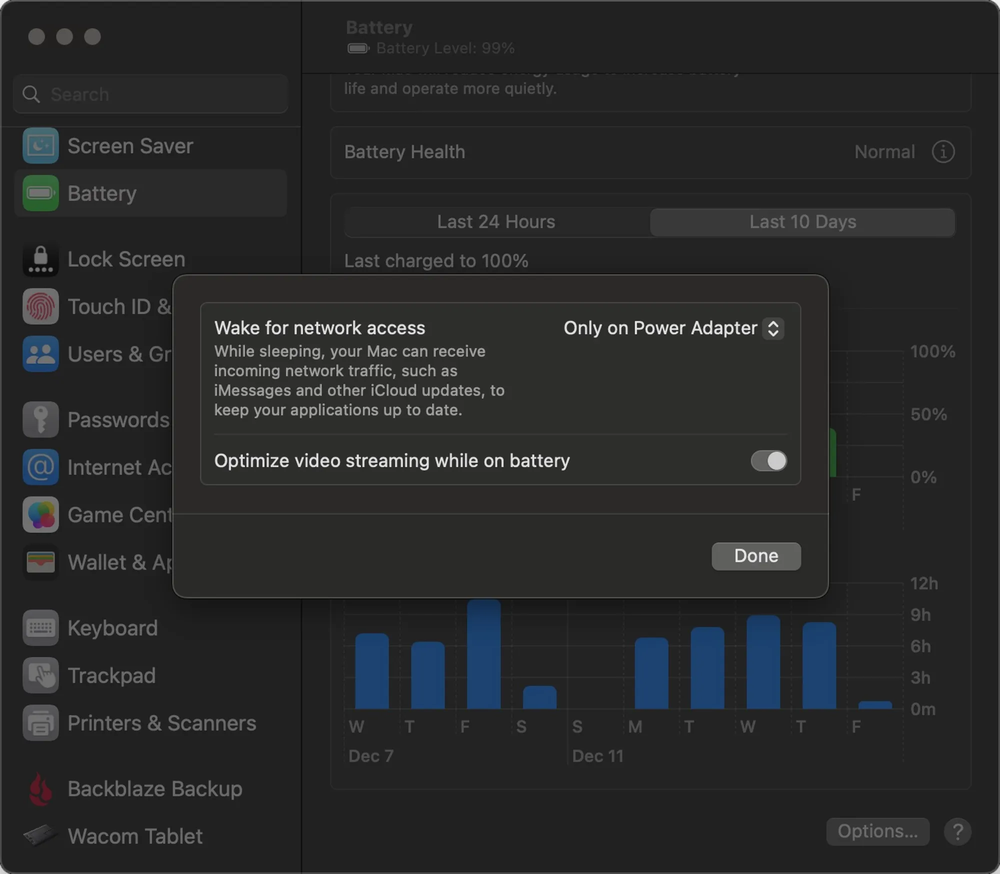Open Screen Saver settings label
This screenshot has height=874, width=1000.
point(130,146)
